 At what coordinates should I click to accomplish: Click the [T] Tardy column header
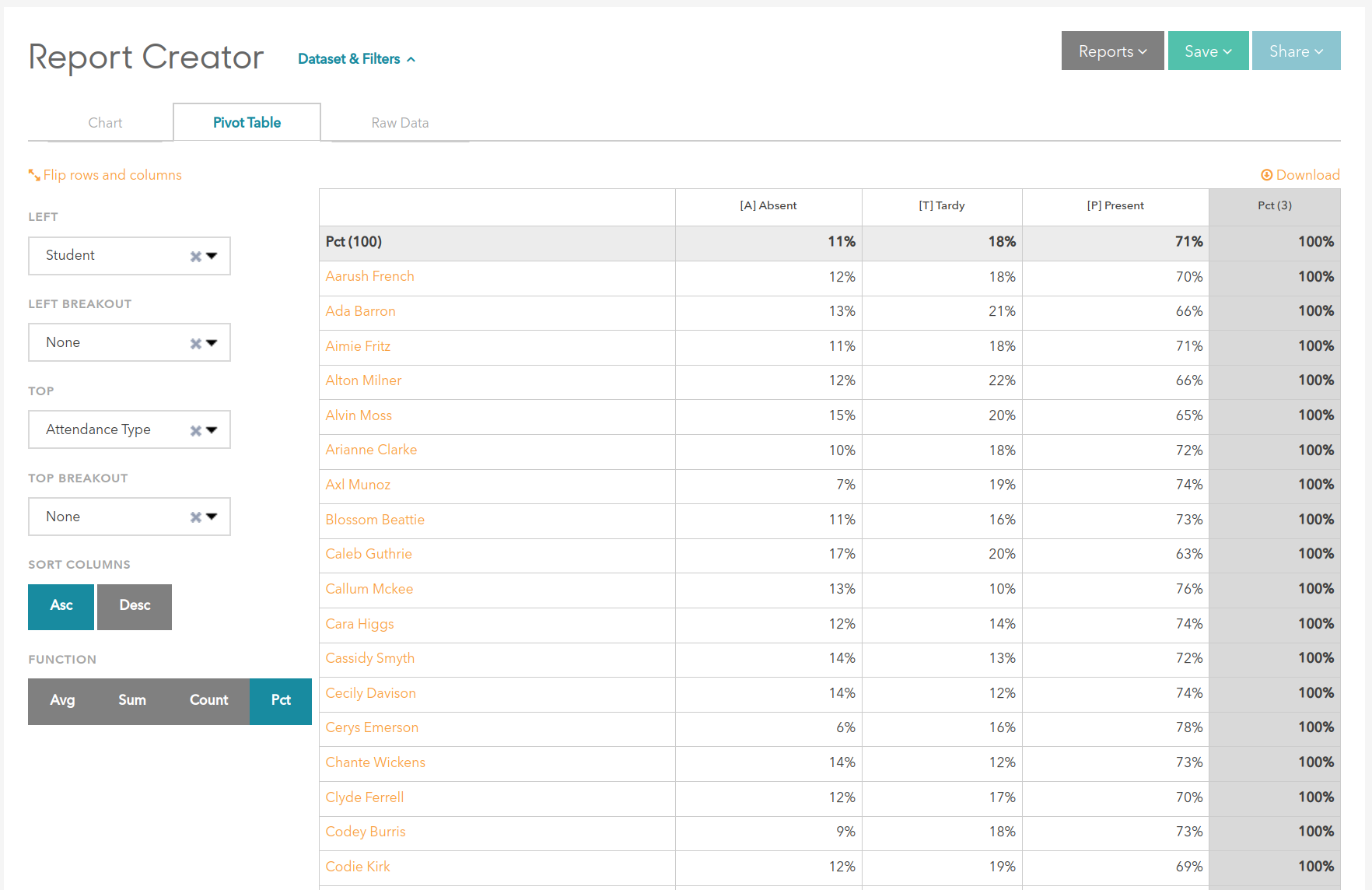coord(941,206)
